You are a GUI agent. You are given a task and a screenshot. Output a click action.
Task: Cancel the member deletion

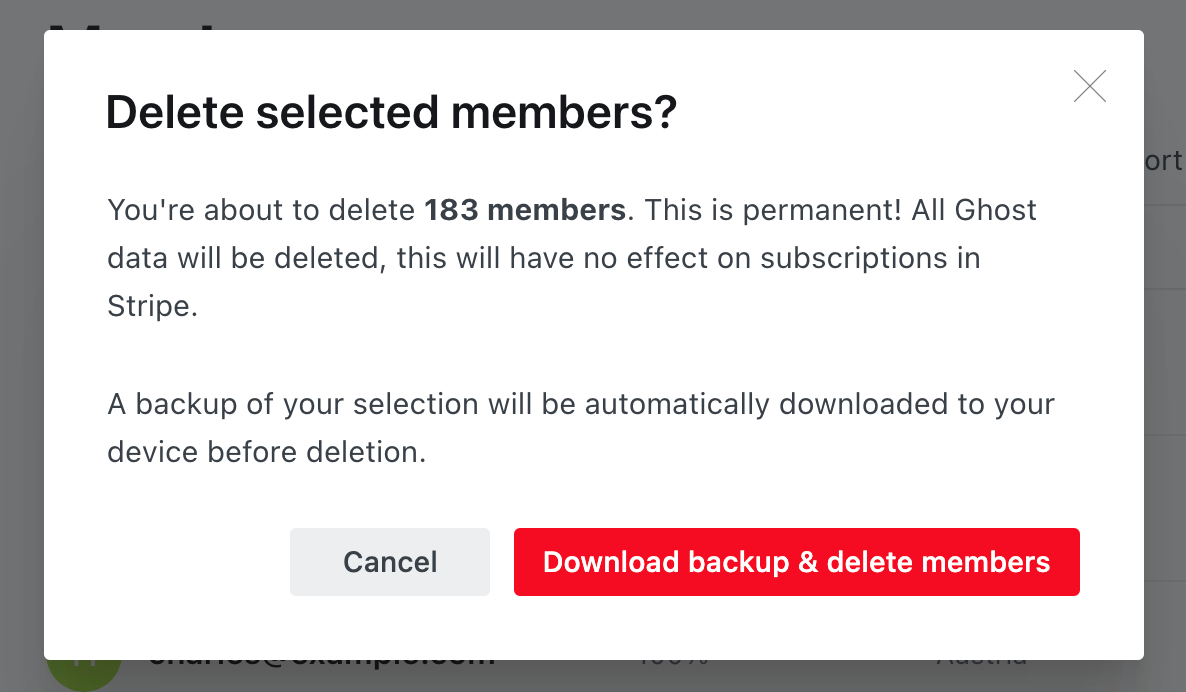tap(390, 562)
